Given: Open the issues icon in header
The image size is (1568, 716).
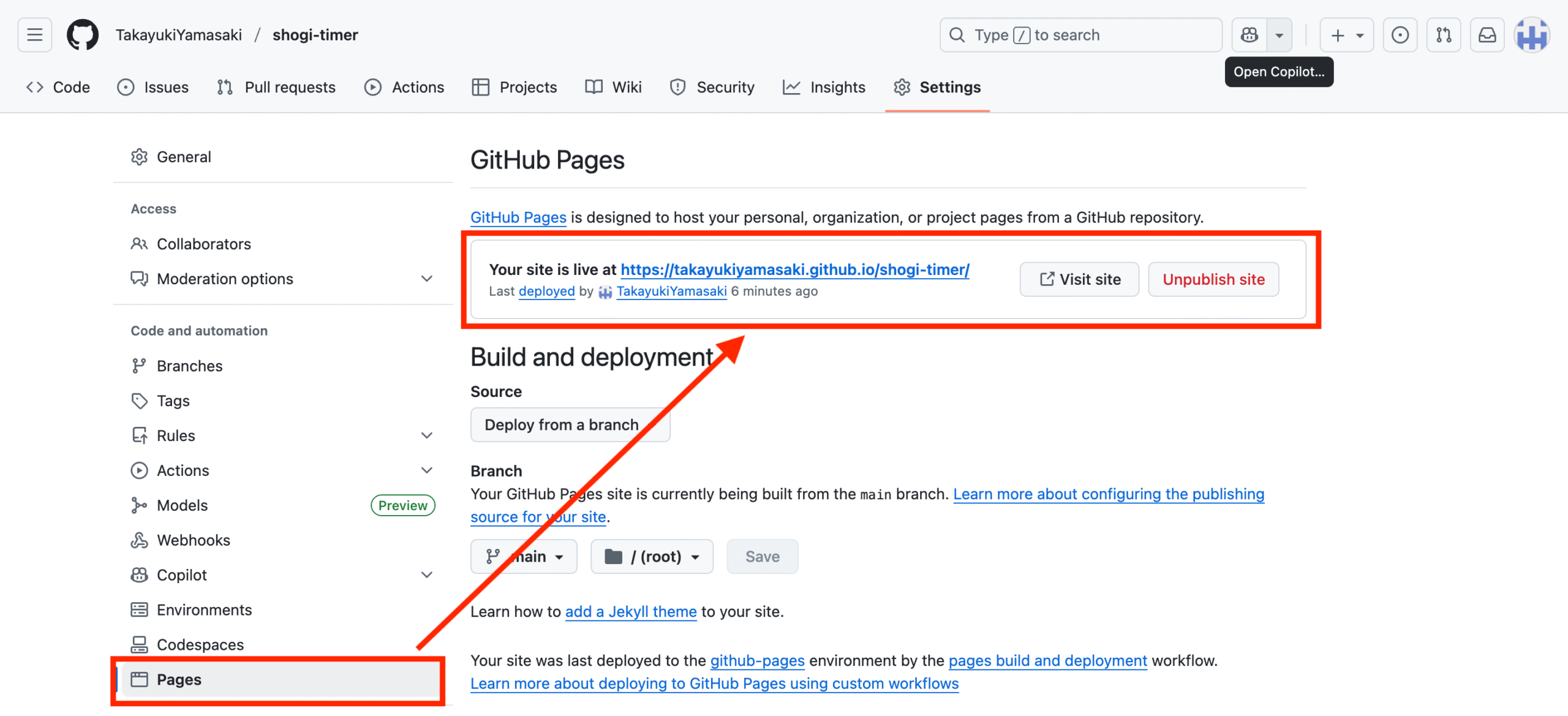Looking at the screenshot, I should 1400,35.
